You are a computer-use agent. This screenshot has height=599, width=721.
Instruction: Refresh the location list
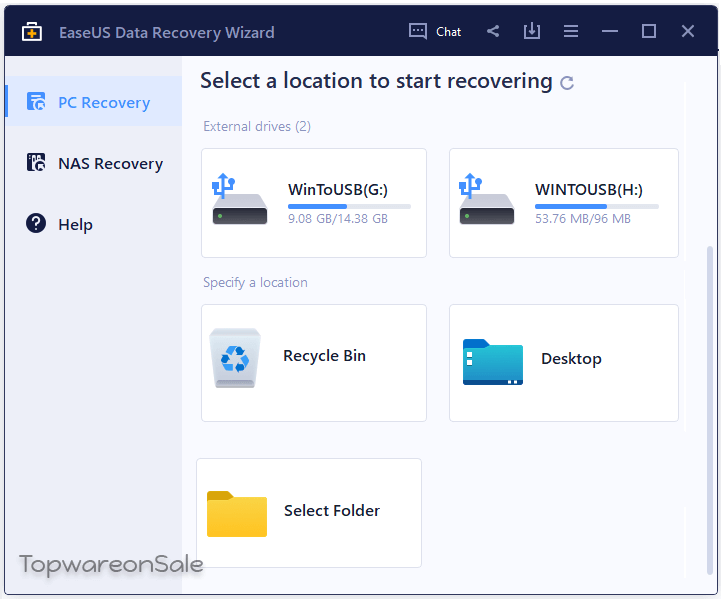point(567,83)
